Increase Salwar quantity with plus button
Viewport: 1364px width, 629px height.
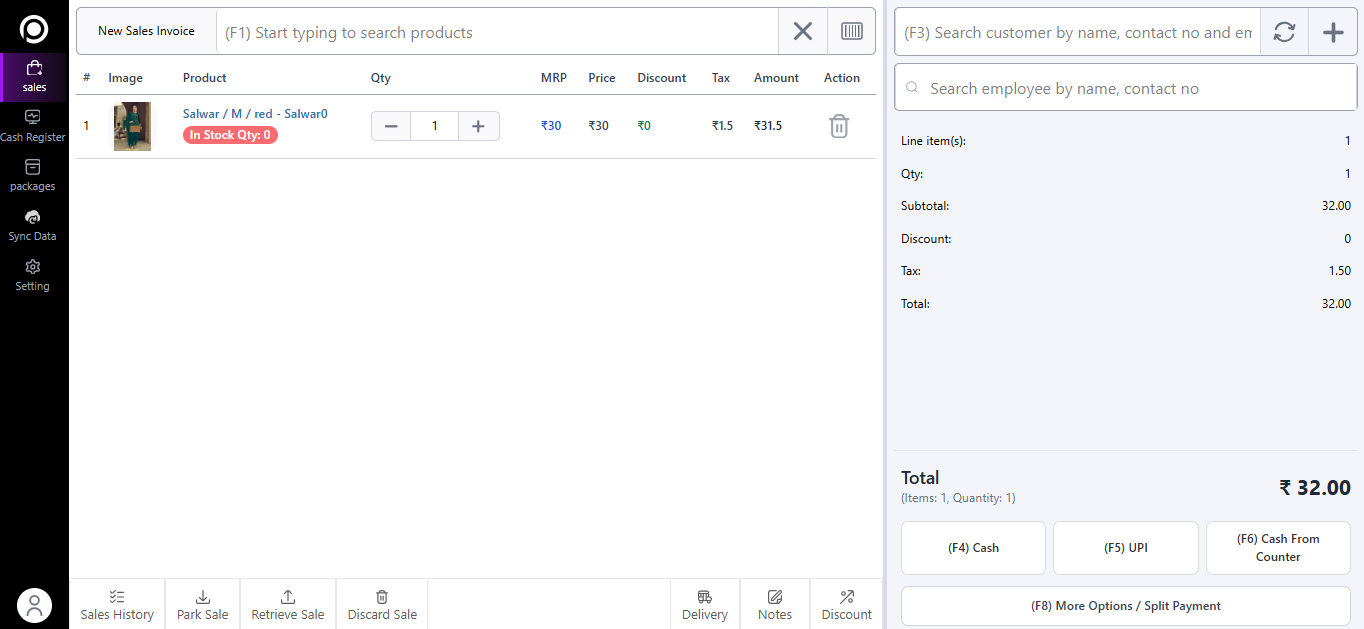point(478,126)
